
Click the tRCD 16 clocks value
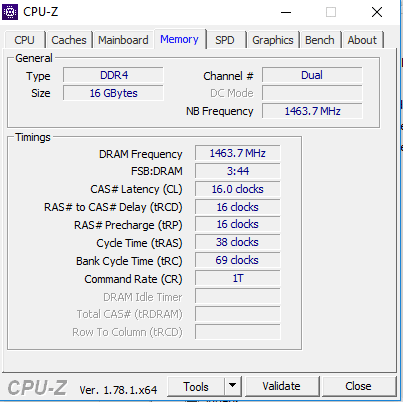click(238, 207)
